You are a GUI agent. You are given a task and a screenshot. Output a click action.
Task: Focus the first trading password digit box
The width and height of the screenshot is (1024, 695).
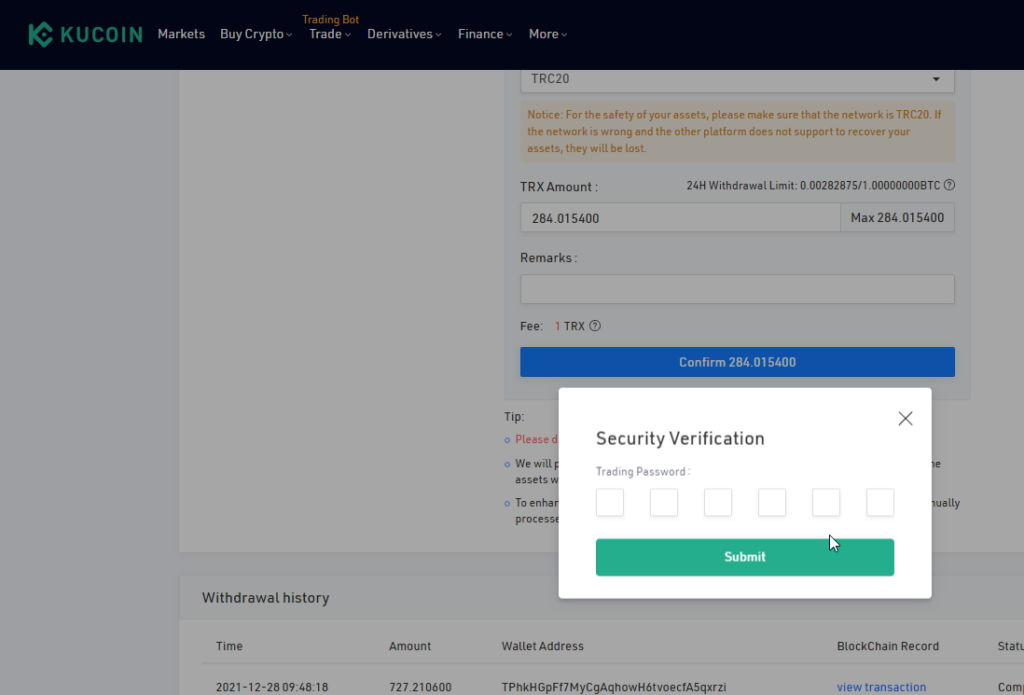click(610, 503)
